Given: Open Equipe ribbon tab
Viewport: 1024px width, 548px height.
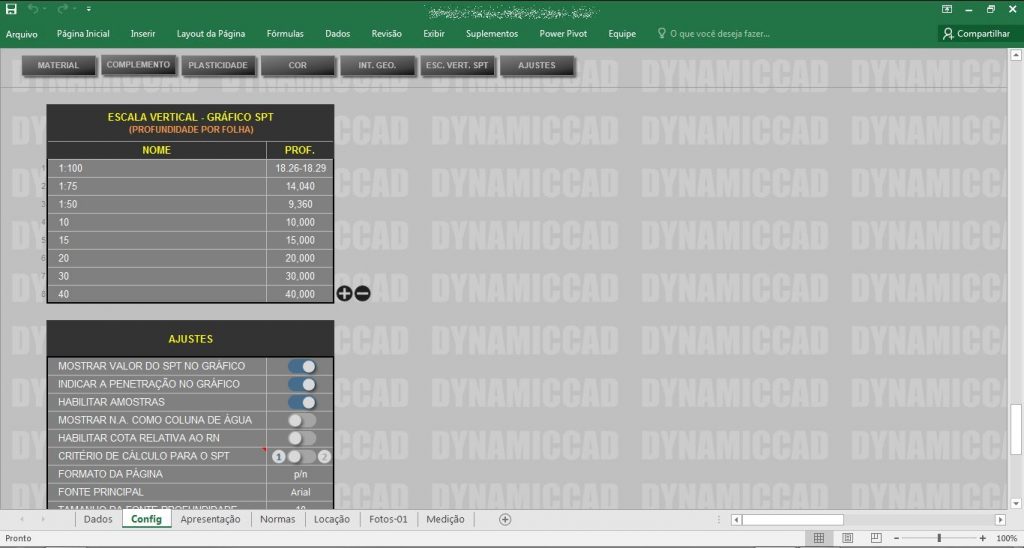Looking at the screenshot, I should 622,33.
